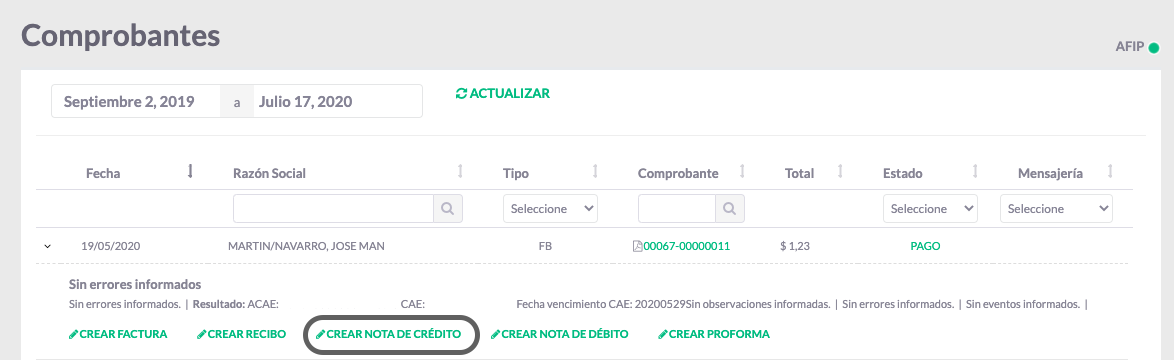Viewport: 1174px width, 360px height.
Task: Open the Estado Seleccione dropdown
Action: click(x=931, y=209)
